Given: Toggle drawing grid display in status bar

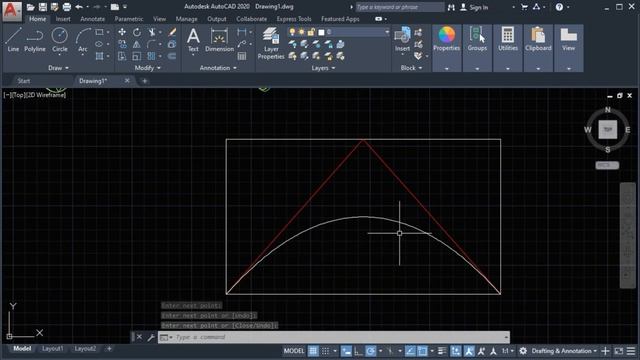Looking at the screenshot, I should tap(313, 351).
